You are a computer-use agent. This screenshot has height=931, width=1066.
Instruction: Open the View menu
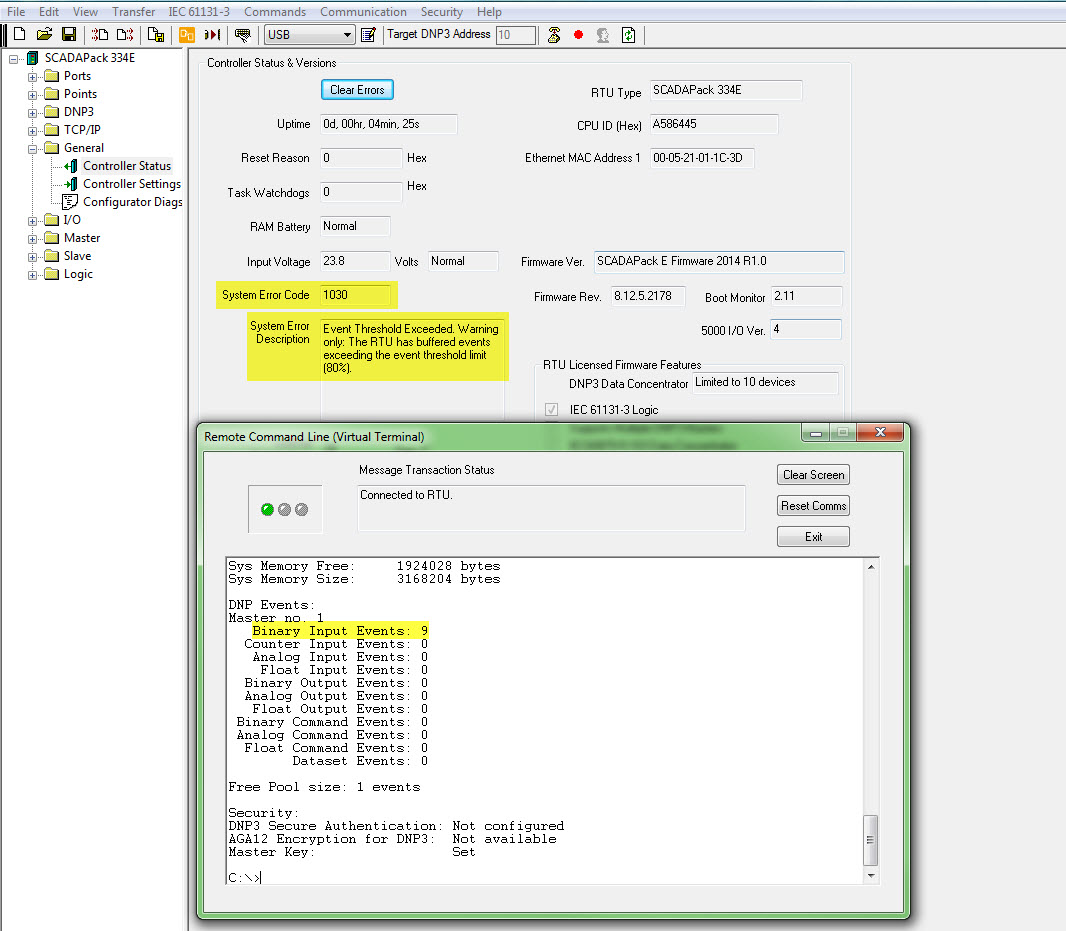point(85,12)
